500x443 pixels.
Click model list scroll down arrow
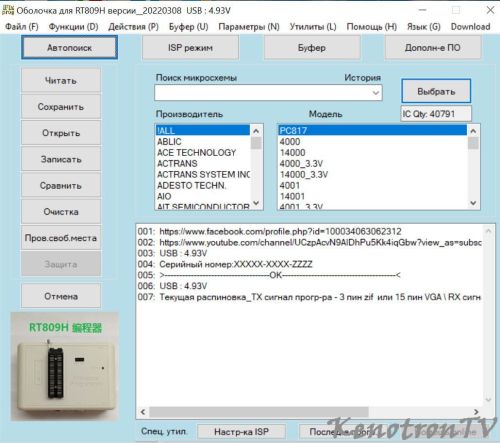(x=473, y=203)
